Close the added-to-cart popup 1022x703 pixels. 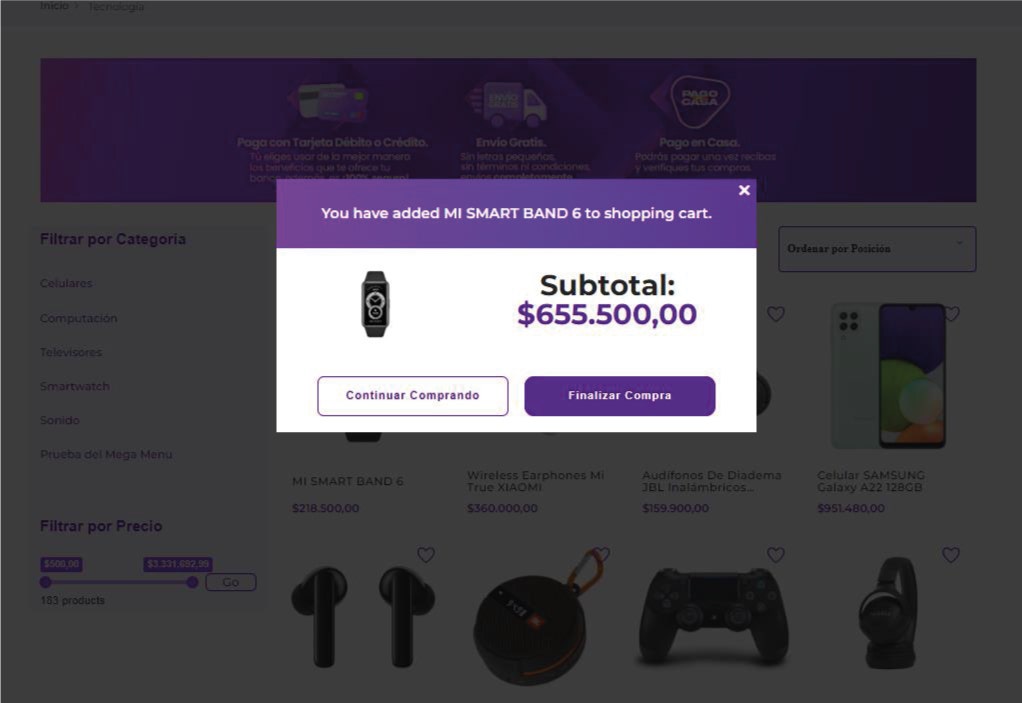coord(744,190)
